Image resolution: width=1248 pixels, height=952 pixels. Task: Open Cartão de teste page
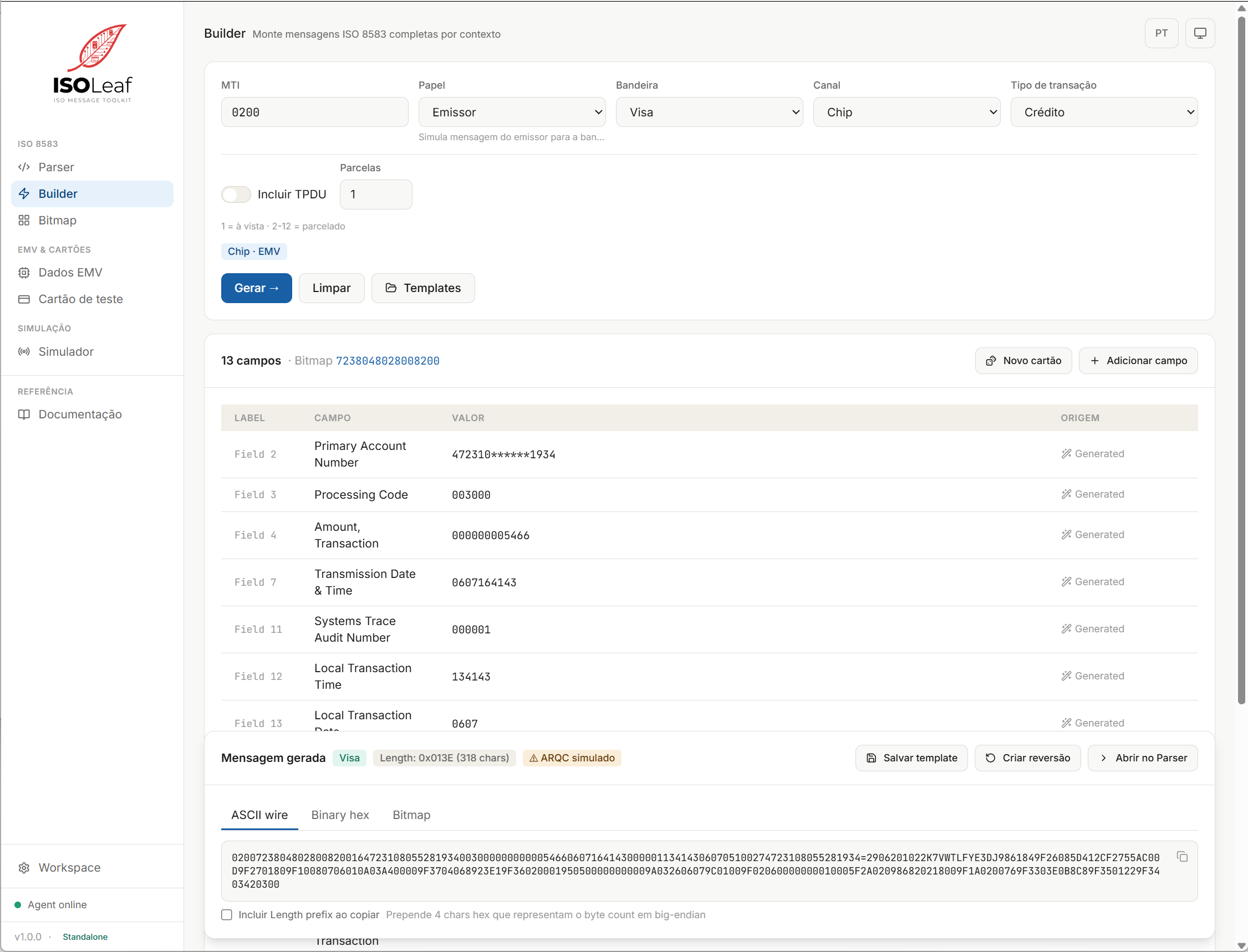tap(92, 299)
